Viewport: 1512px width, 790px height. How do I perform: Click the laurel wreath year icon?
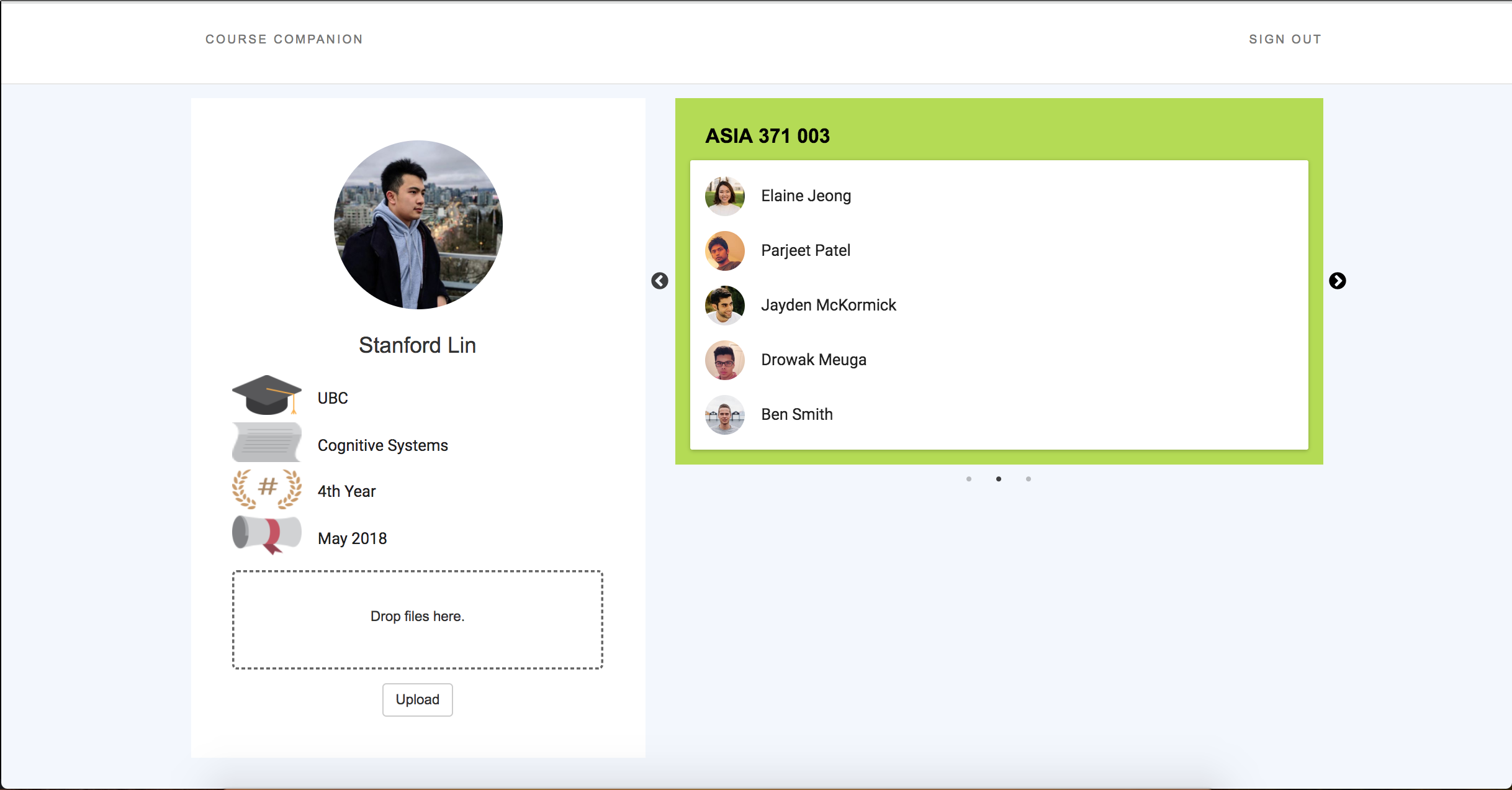267,489
